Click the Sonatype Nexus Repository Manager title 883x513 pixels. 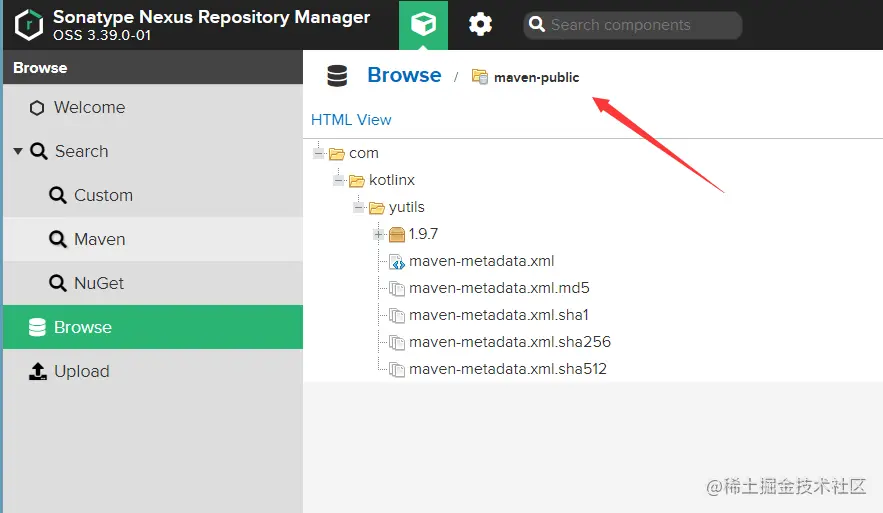(x=211, y=17)
